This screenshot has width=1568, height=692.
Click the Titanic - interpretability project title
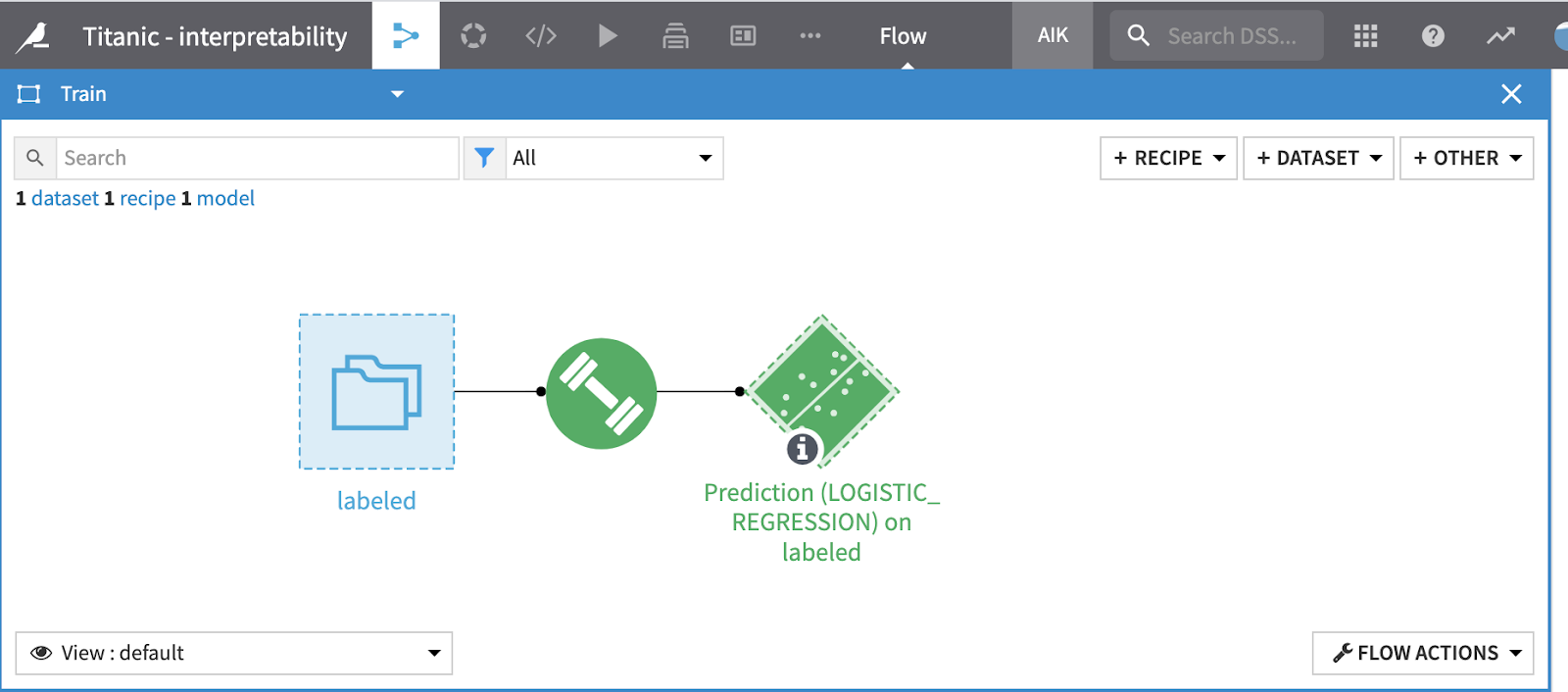[215, 36]
